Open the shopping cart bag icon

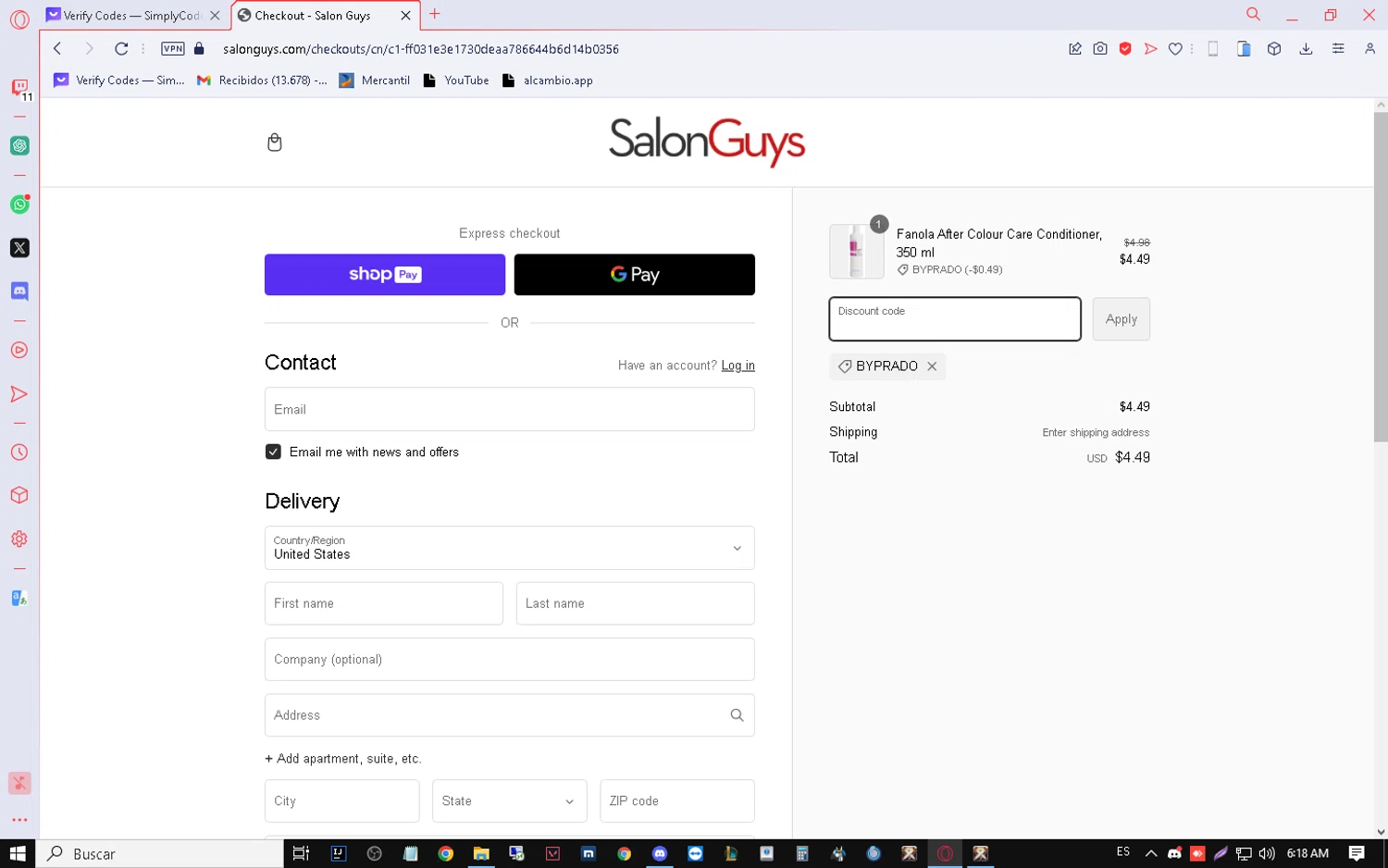[x=274, y=142]
